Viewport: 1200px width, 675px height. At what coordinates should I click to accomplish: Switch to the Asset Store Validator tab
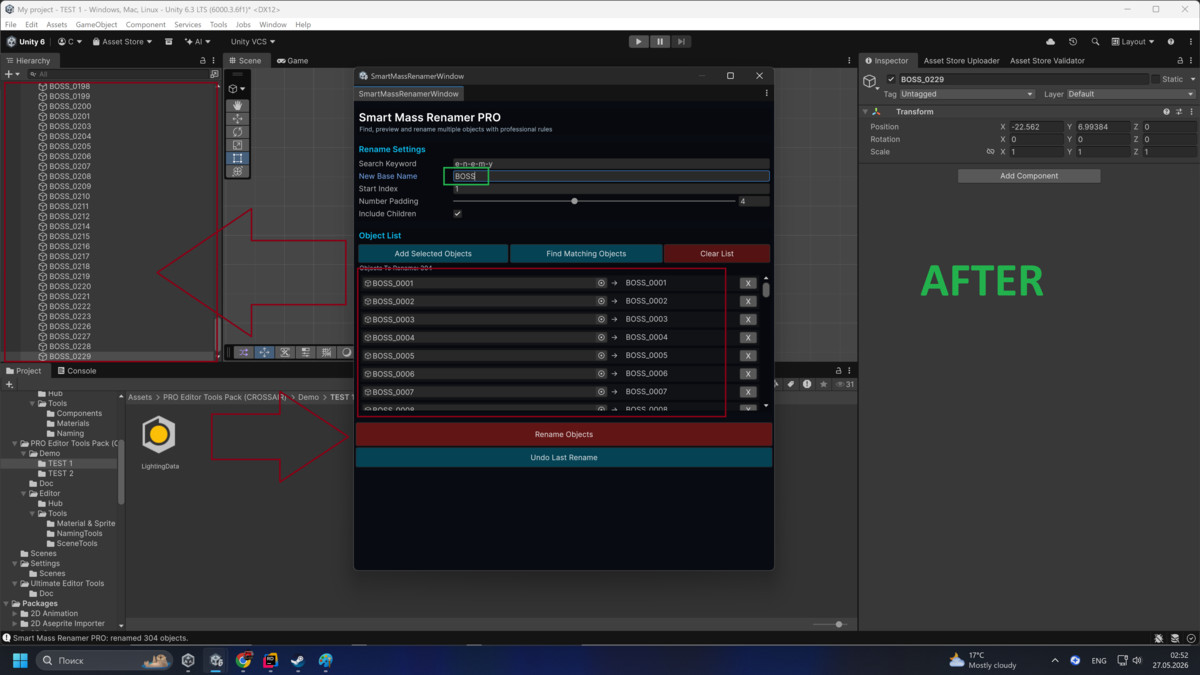1047,61
